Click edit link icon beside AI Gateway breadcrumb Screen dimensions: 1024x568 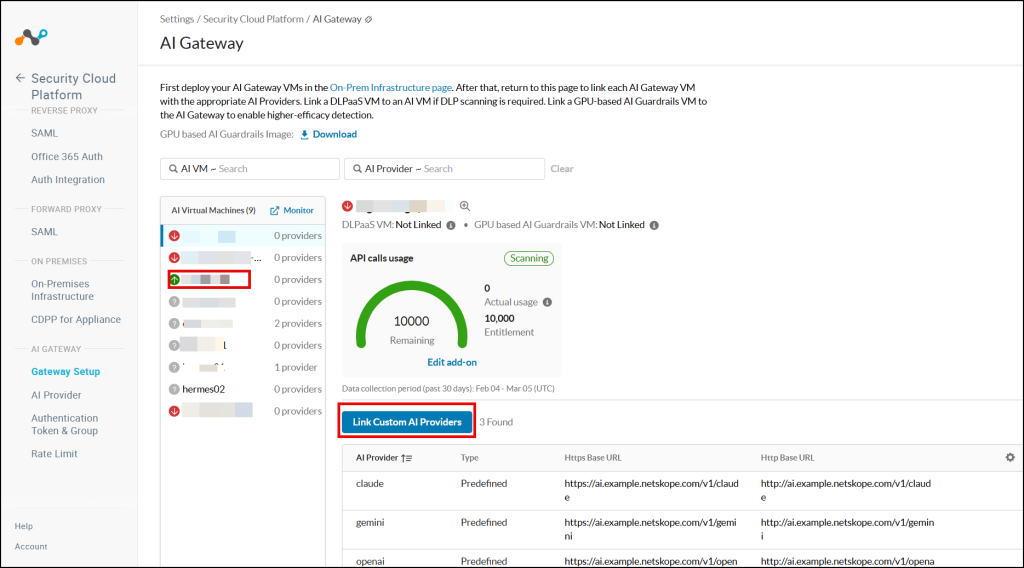[x=369, y=20]
